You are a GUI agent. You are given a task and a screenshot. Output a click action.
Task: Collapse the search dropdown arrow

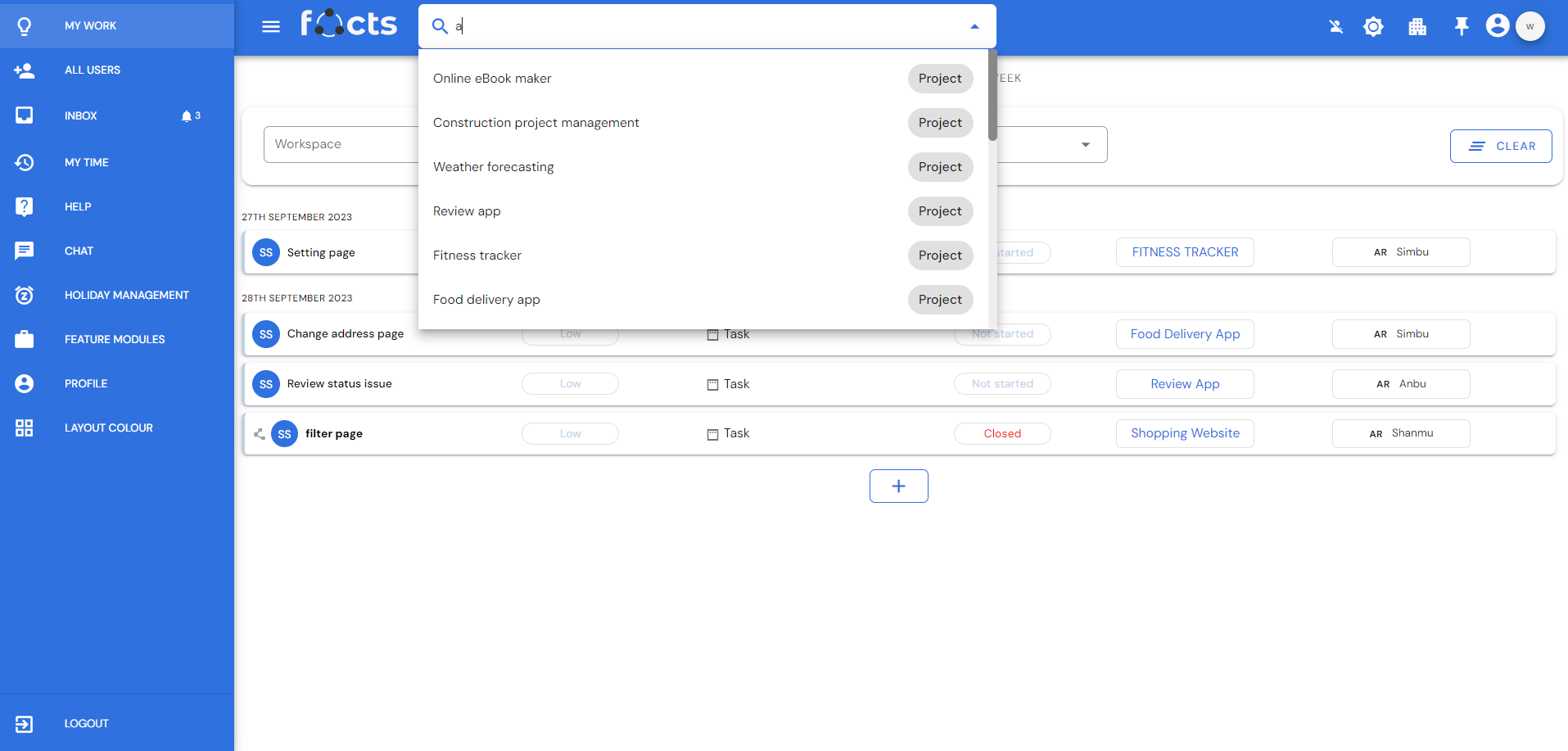[x=974, y=26]
